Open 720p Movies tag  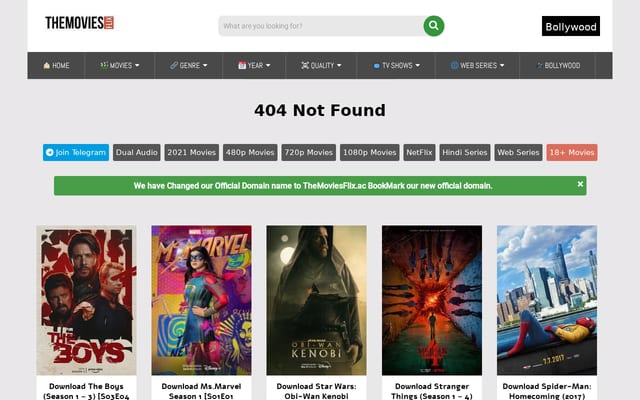(x=309, y=152)
